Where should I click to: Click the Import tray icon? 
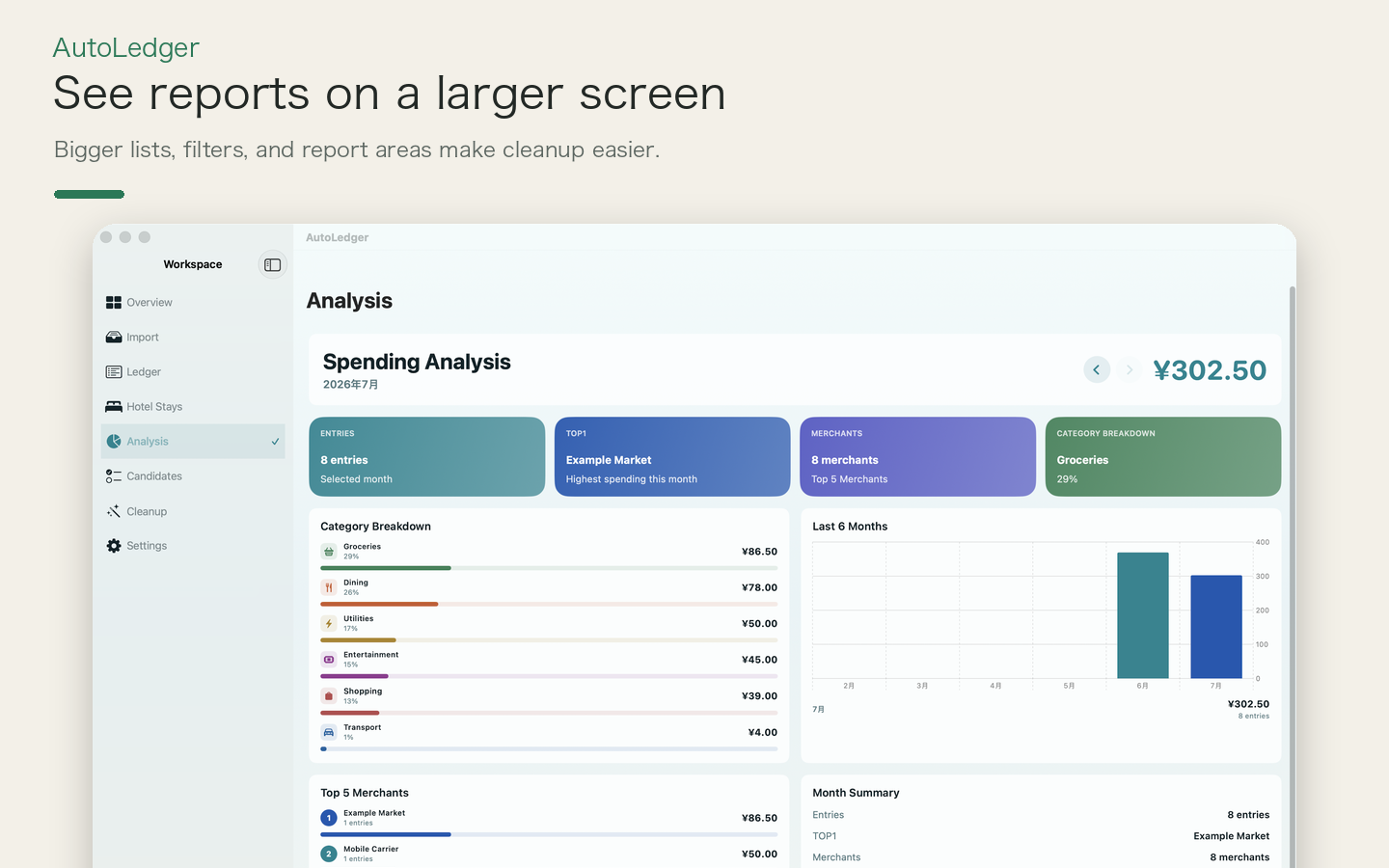click(x=114, y=337)
